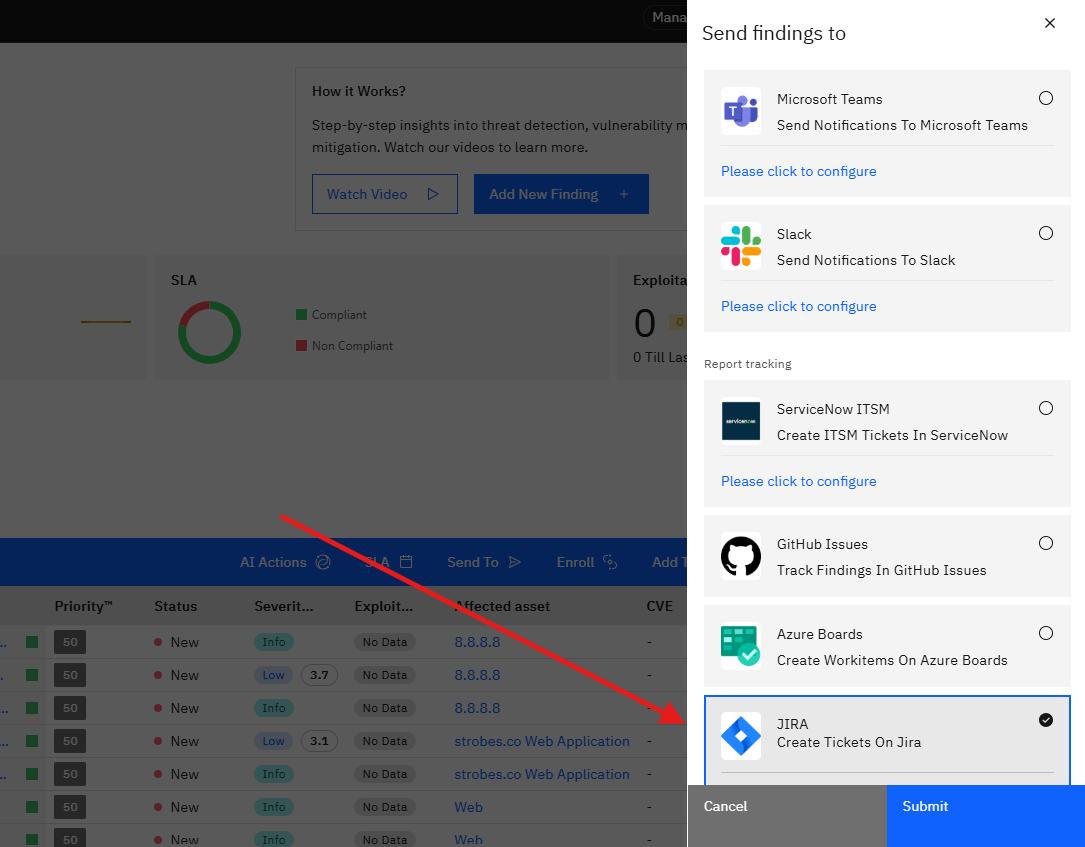1085x847 pixels.
Task: Click the Low badge beside 3.1
Action: click(x=273, y=741)
